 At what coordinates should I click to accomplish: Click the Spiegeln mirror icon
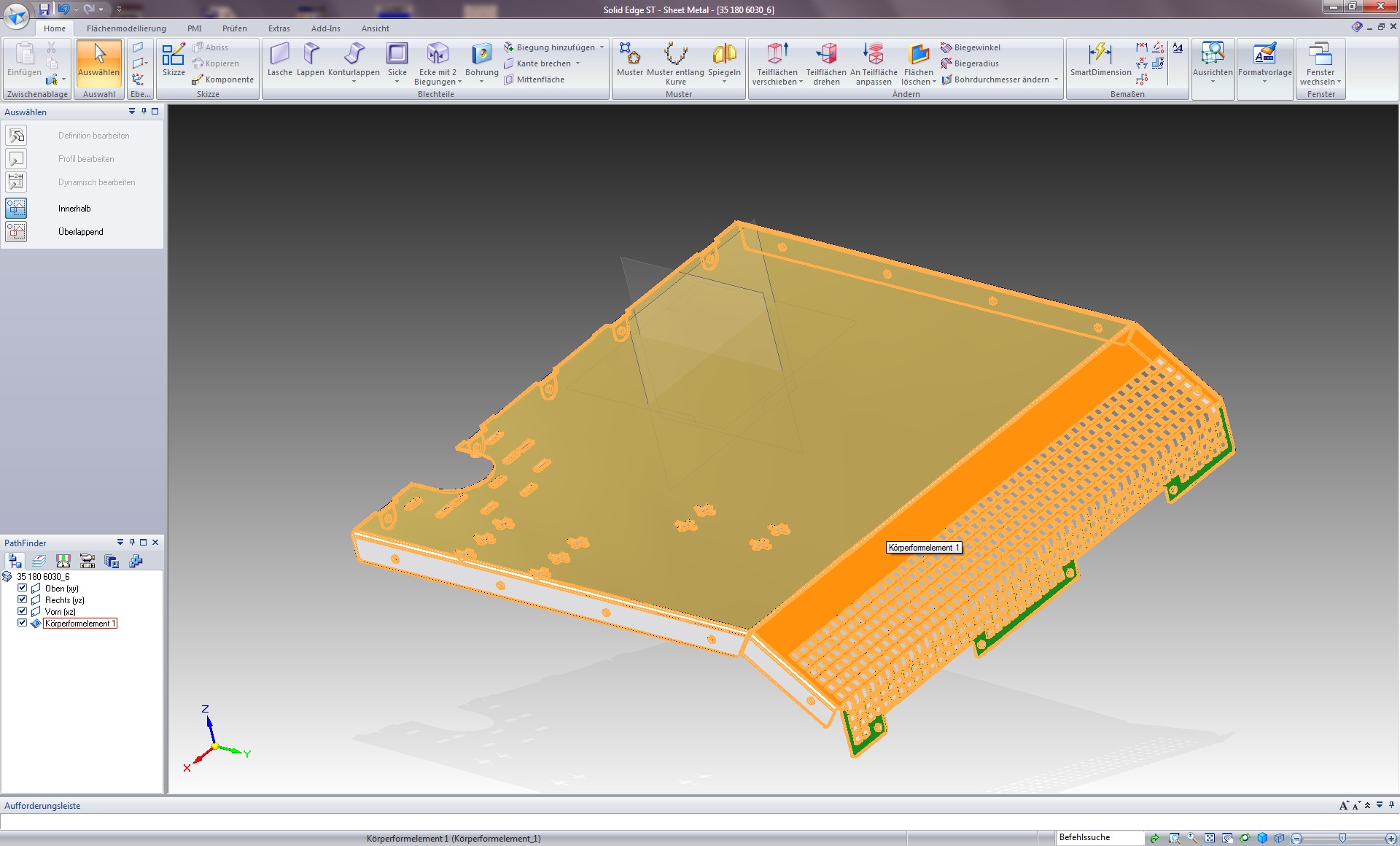724,55
